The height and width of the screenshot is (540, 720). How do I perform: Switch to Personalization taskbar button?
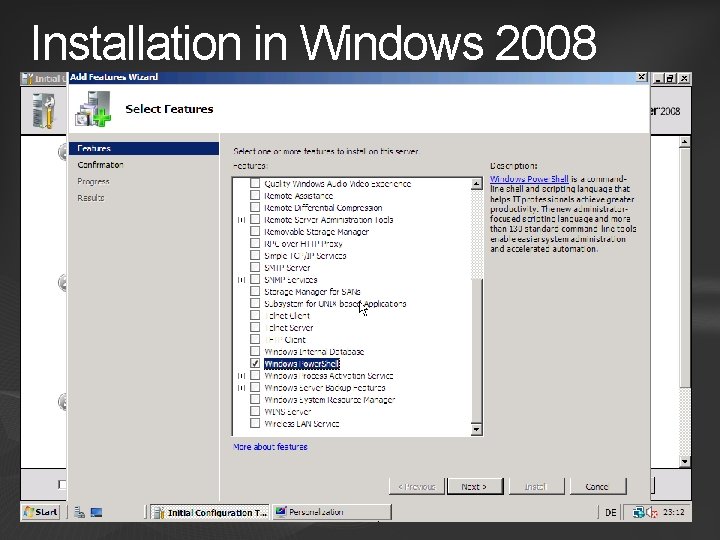[x=332, y=512]
